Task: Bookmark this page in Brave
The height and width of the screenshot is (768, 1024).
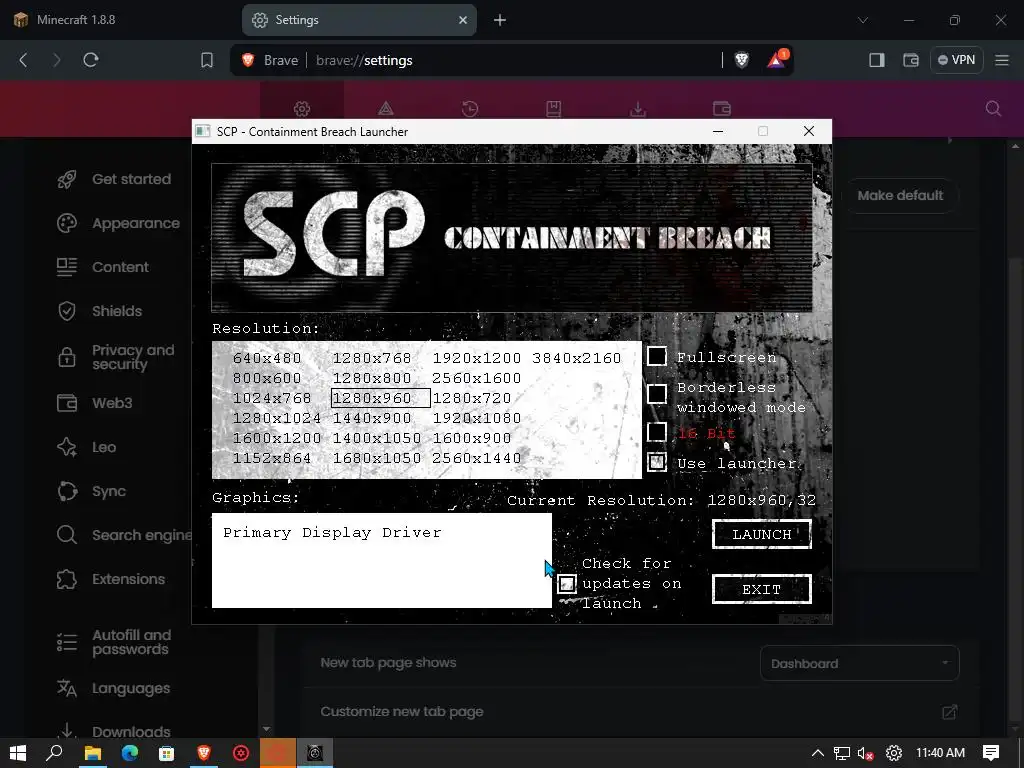Action: pos(206,60)
